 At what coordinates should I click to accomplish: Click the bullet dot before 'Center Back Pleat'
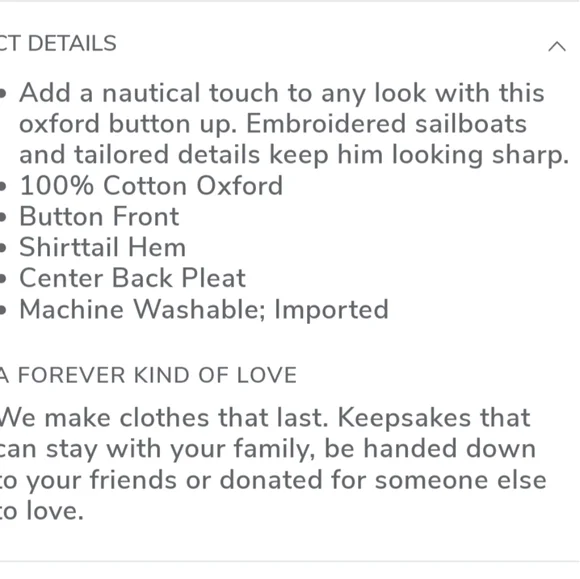(3, 279)
